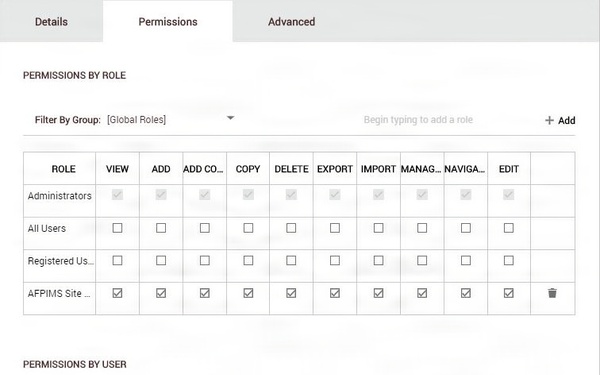Disable Manage for AFPIMS Site role

click(422, 293)
